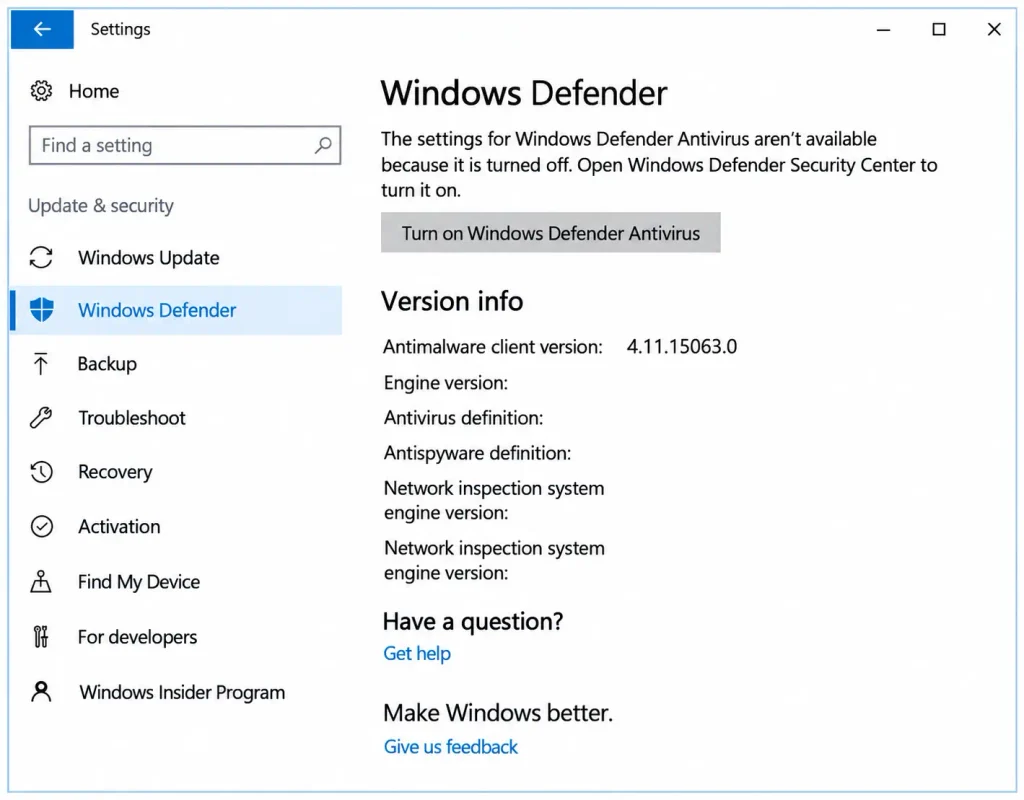Focus the Find a setting search field
Screen dimensions: 1024x800
coord(185,145)
